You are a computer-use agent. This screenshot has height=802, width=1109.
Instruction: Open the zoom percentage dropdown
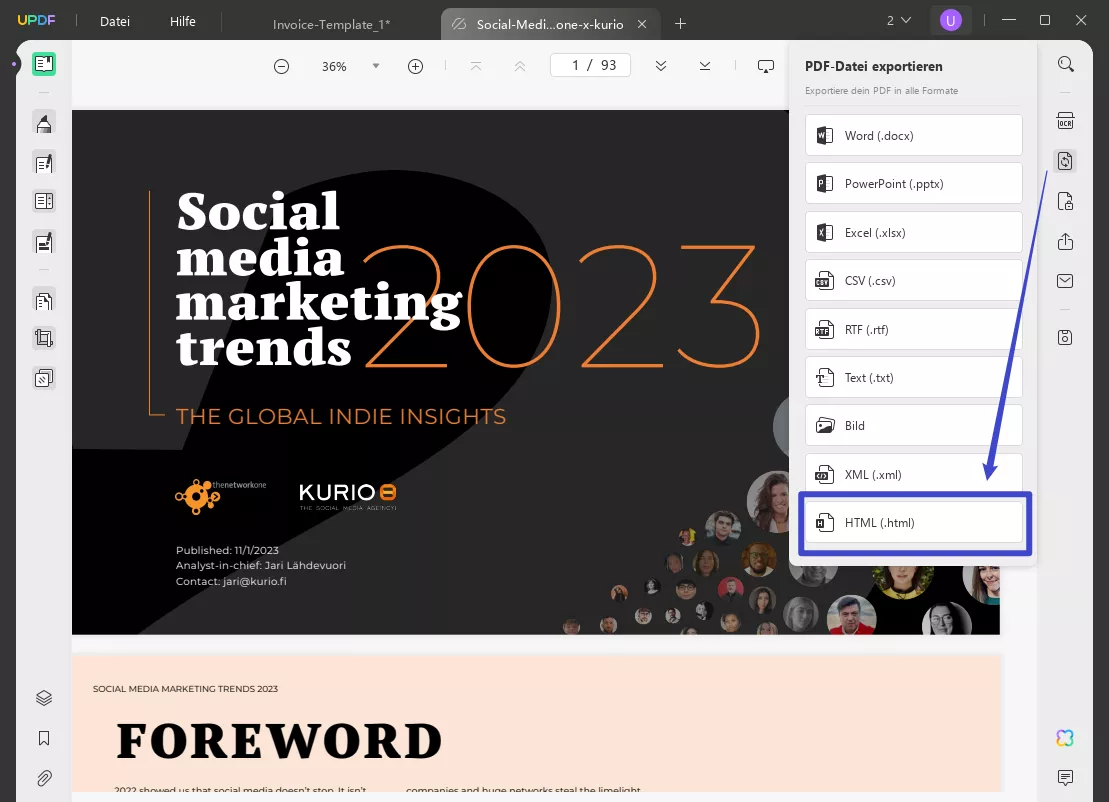click(375, 66)
